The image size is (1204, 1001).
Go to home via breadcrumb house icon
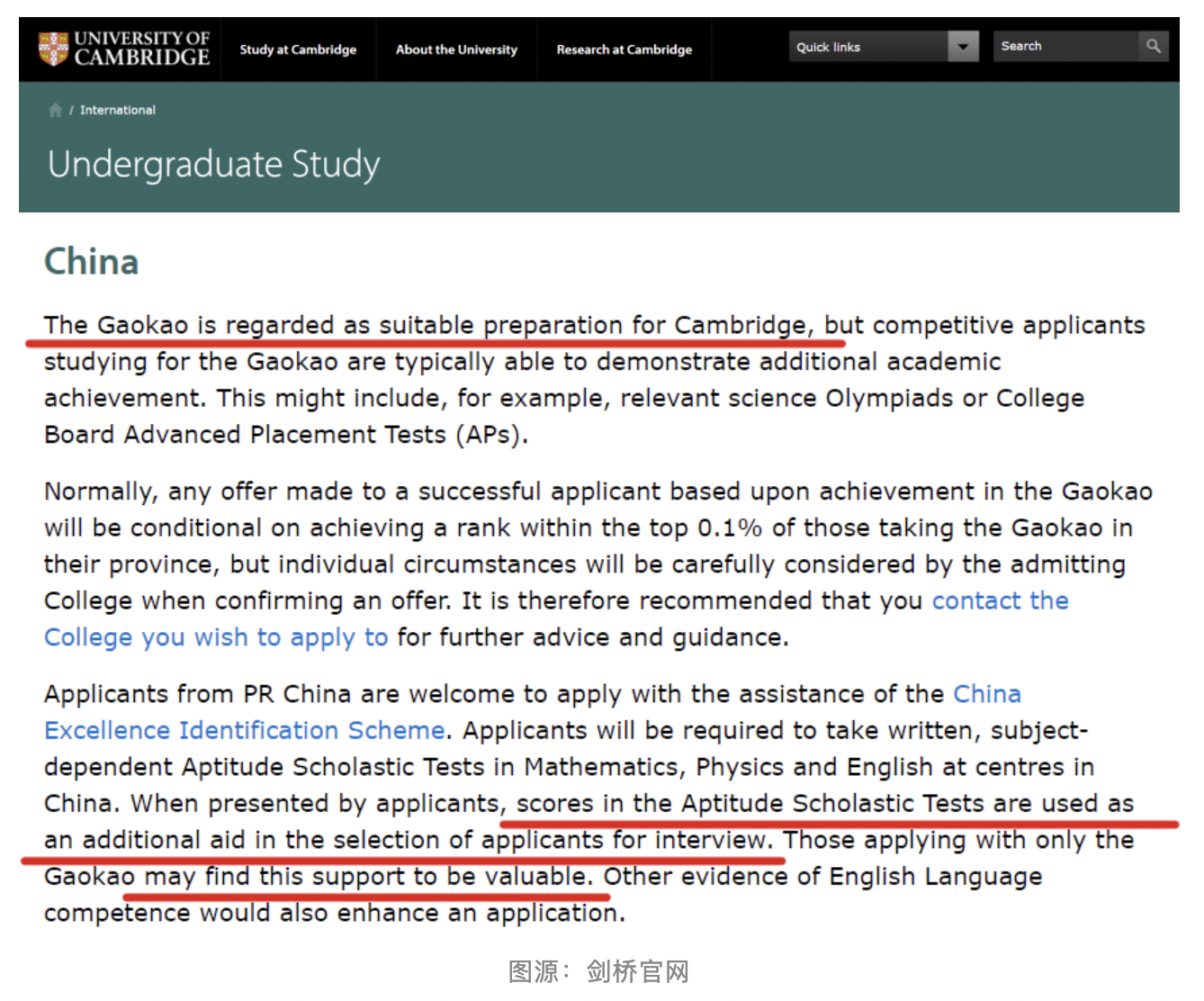point(55,110)
